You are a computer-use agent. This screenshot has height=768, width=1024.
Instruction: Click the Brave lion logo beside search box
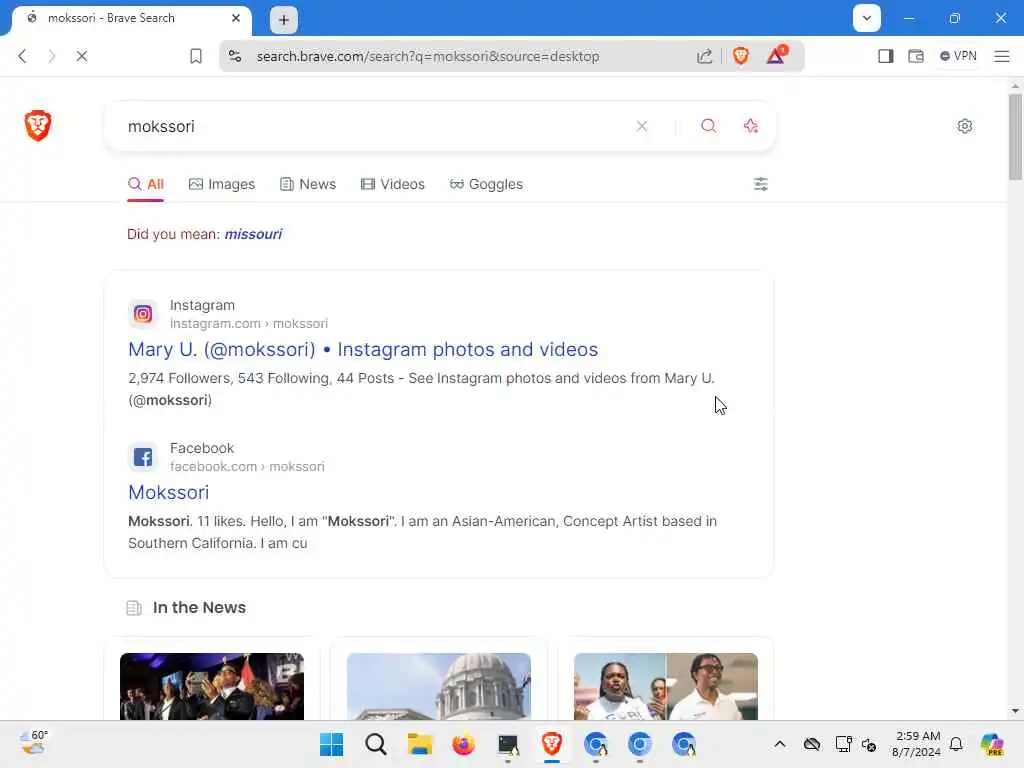tap(38, 125)
